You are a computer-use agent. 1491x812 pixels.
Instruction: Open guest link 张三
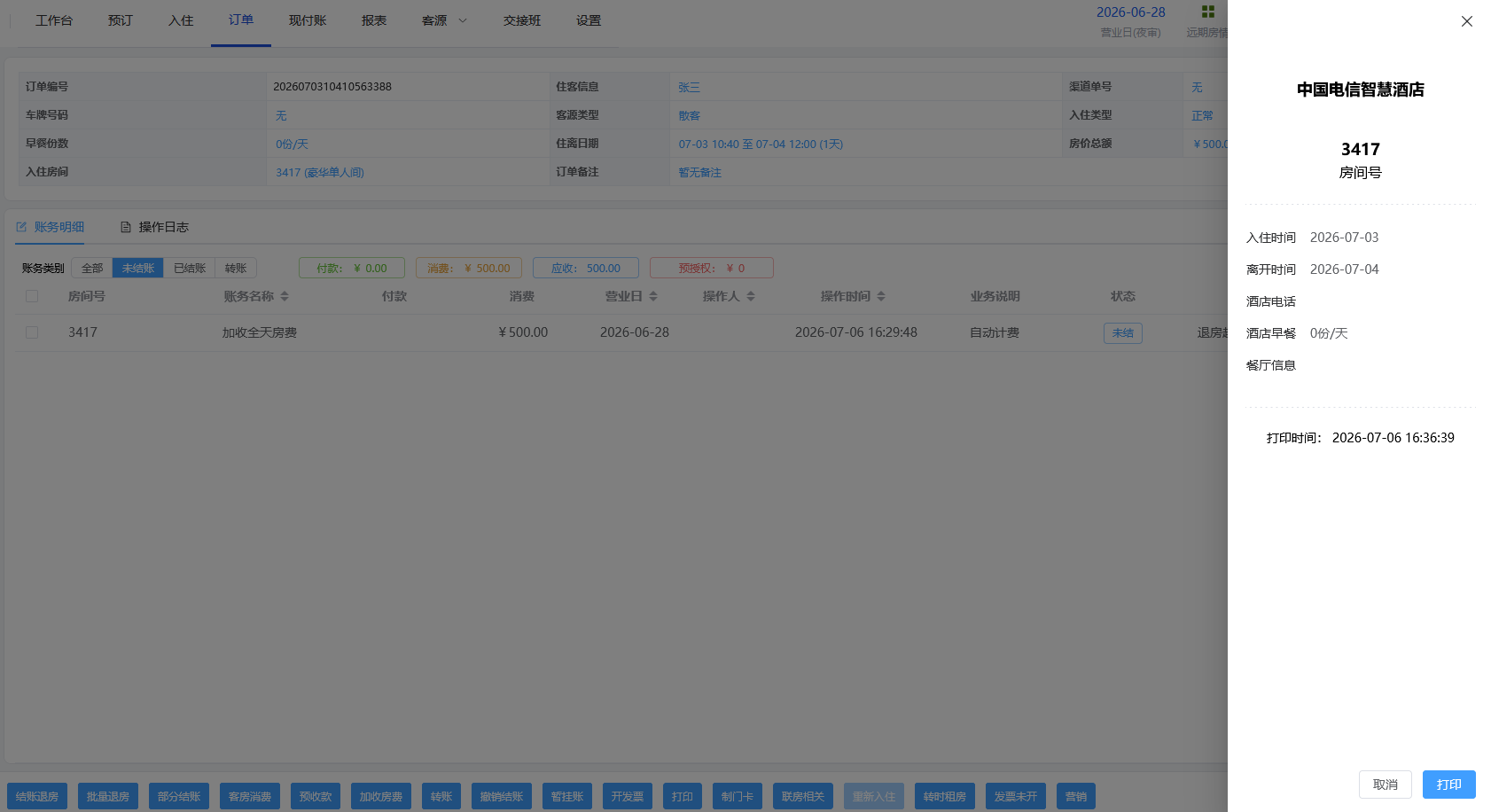[x=689, y=87]
